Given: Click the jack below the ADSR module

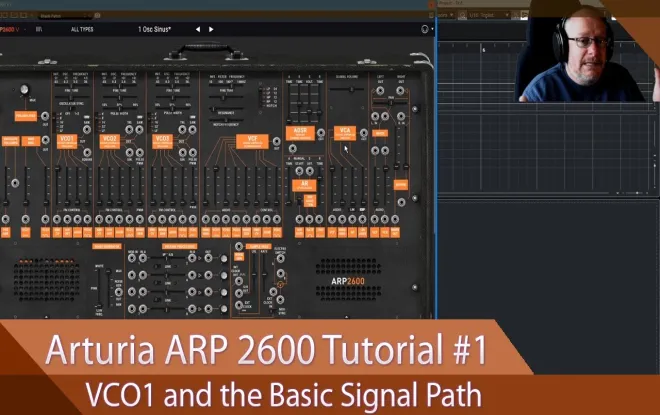Looking at the screenshot, I should point(293,149).
